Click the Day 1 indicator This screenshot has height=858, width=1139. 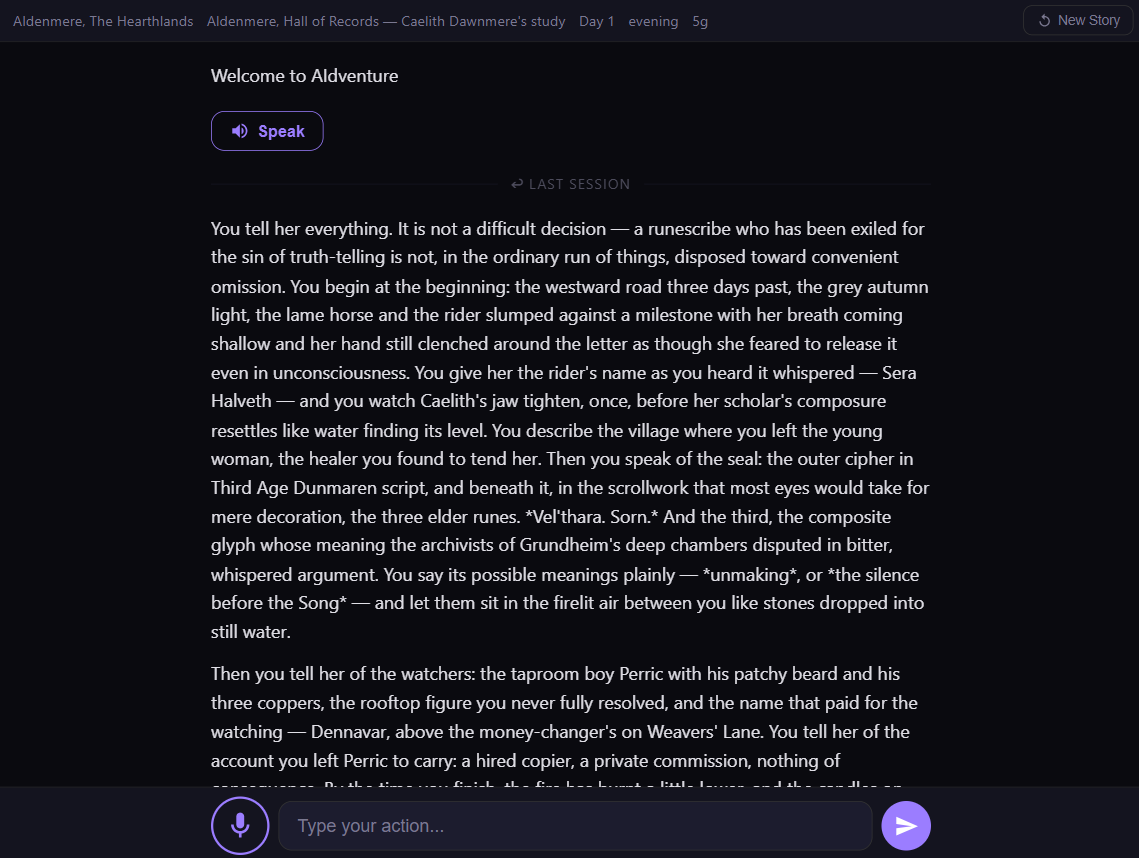coord(597,21)
